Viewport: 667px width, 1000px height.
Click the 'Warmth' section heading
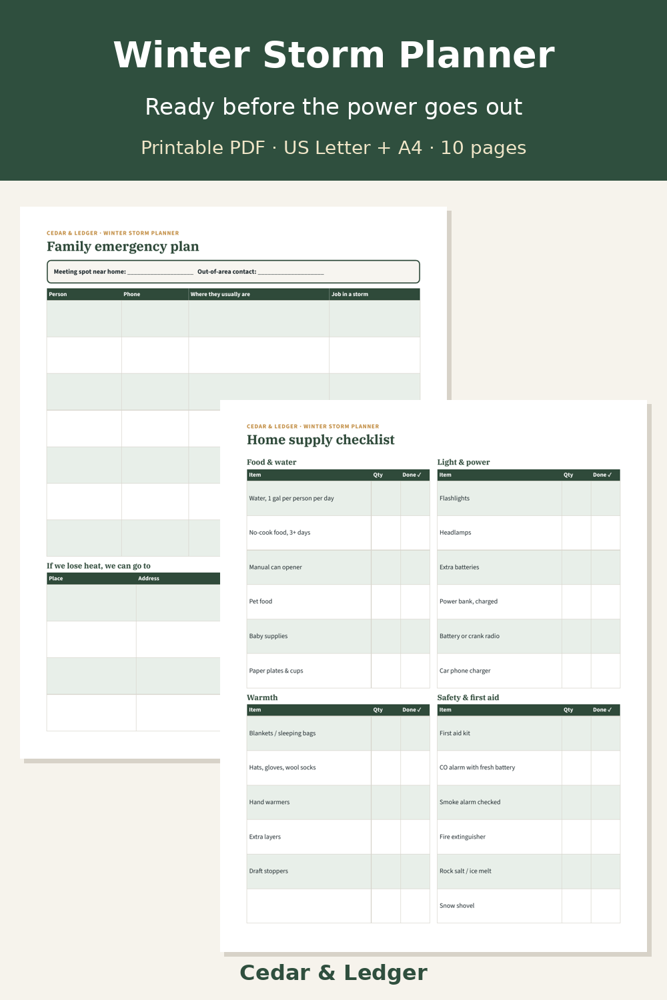262,698
